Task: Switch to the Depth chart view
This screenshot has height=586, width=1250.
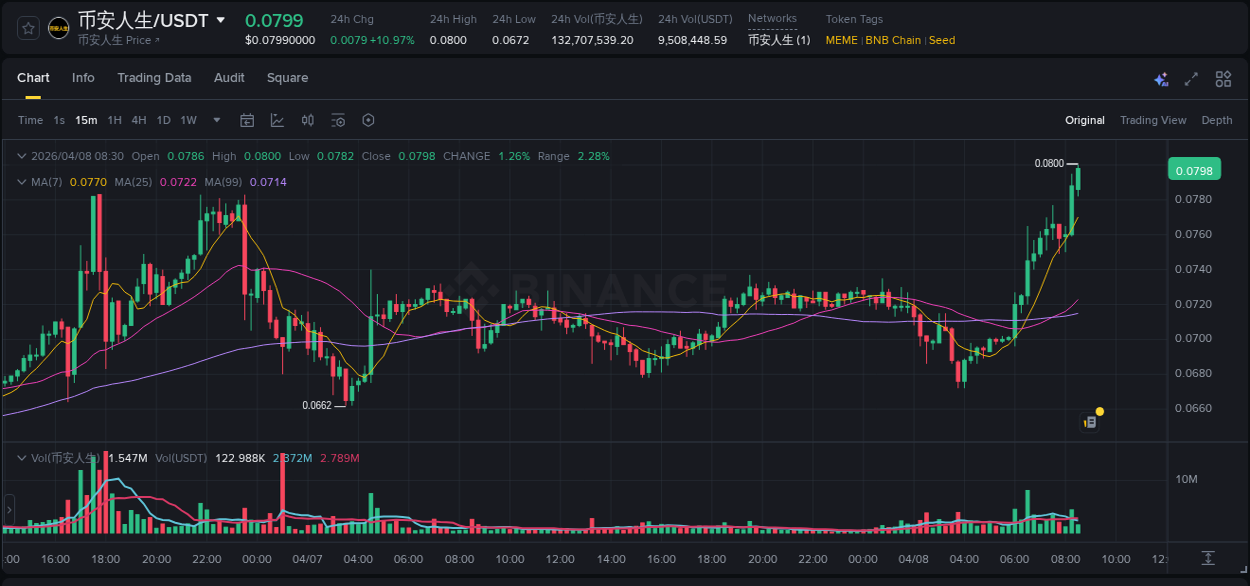Action: click(x=1216, y=120)
